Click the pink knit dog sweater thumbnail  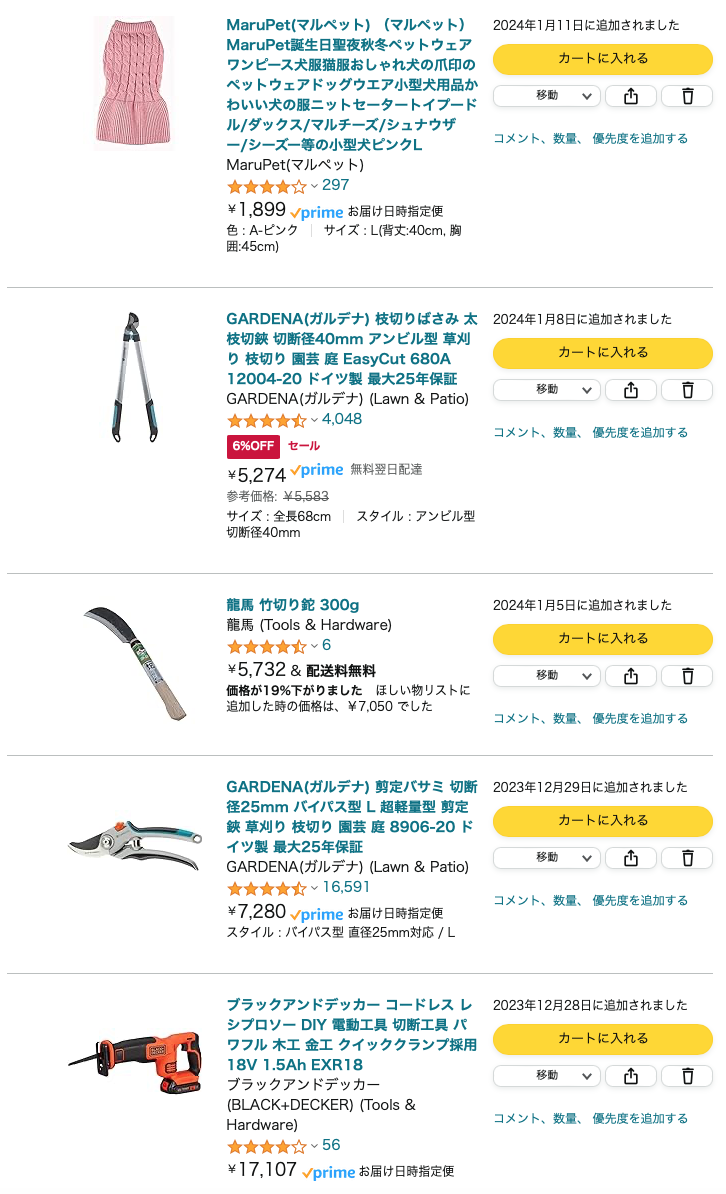click(134, 83)
